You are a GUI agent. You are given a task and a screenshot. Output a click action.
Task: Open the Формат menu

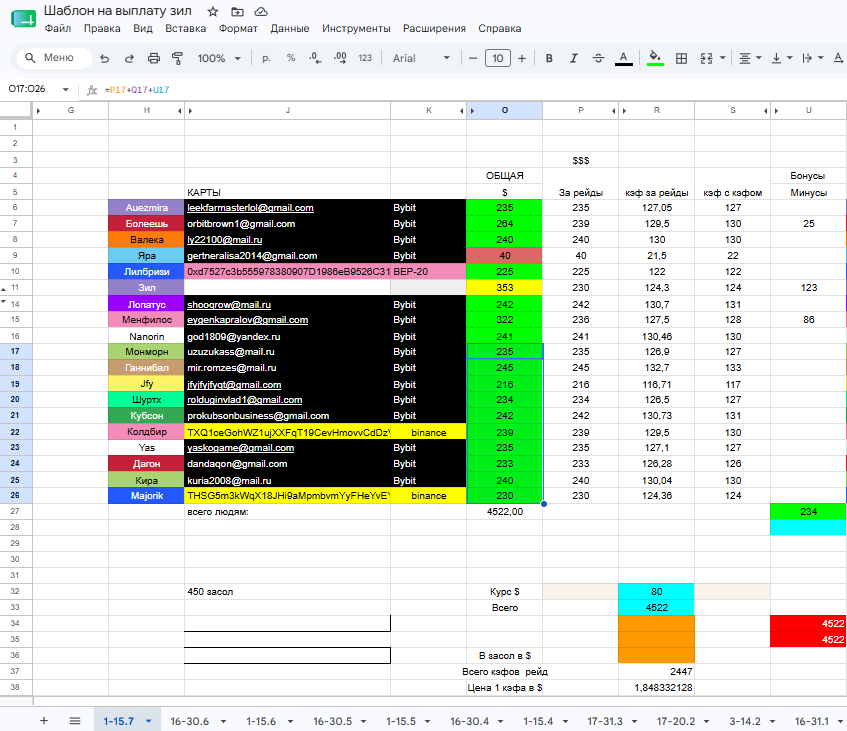point(238,29)
